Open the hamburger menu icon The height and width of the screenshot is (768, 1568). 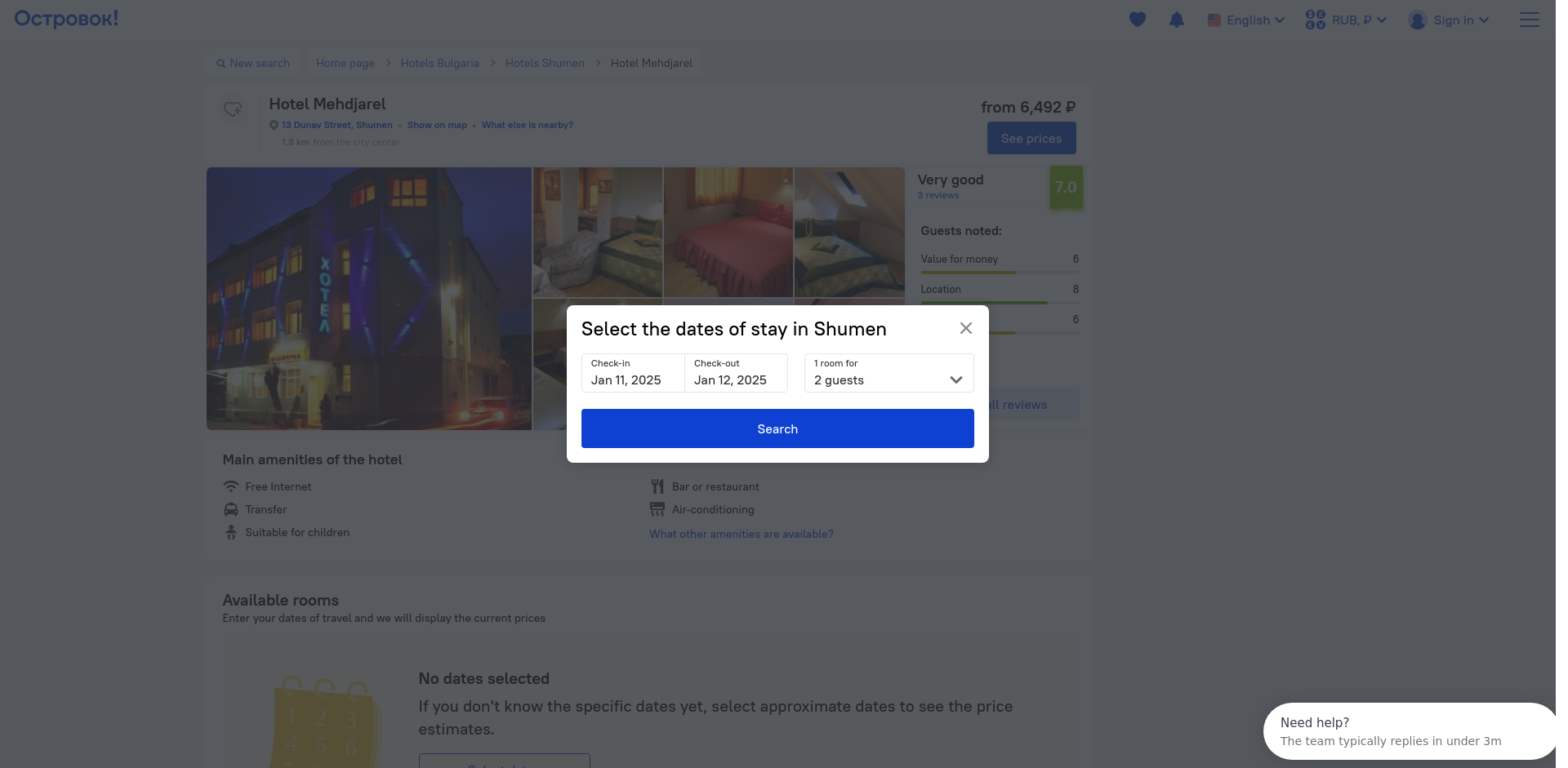[x=1529, y=20]
